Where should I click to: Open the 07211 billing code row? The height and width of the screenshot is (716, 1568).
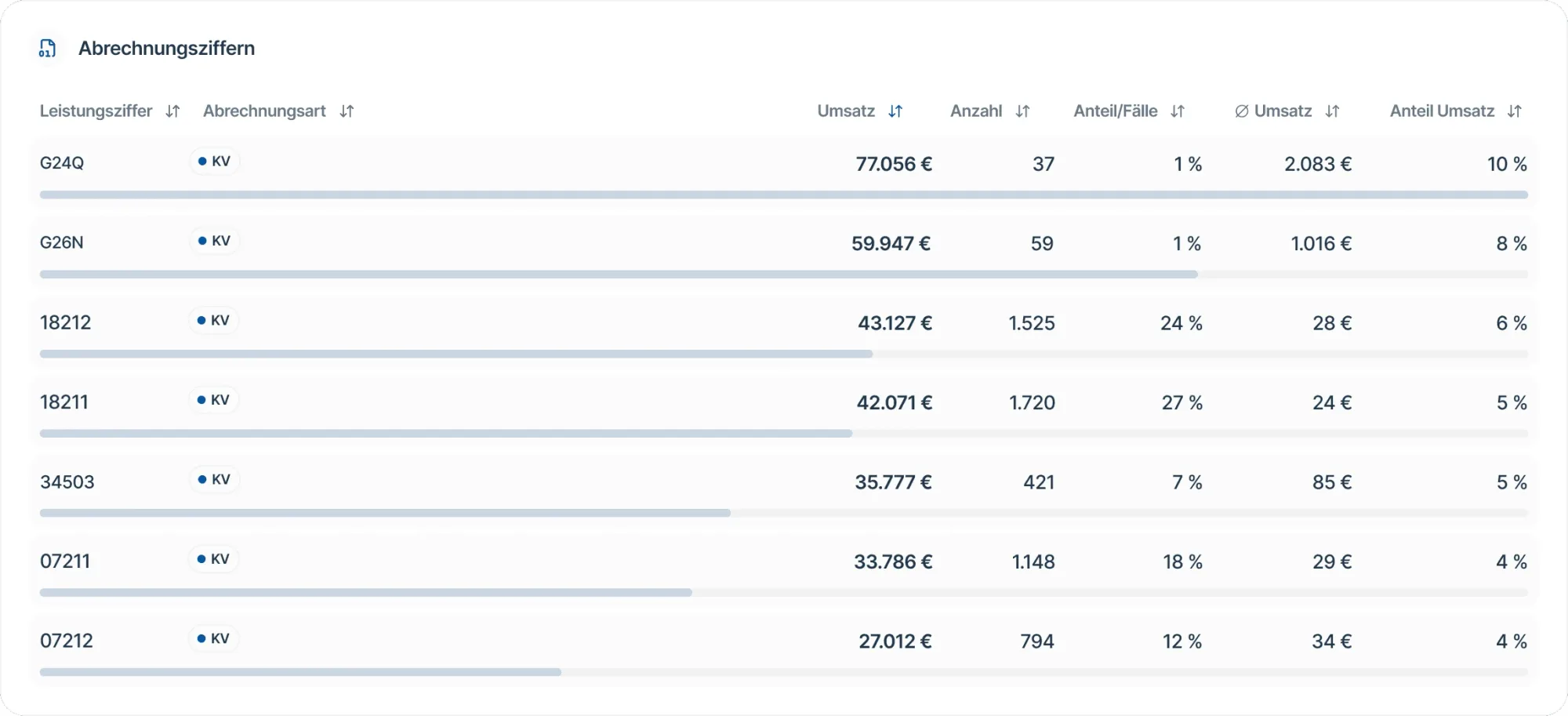tap(784, 569)
